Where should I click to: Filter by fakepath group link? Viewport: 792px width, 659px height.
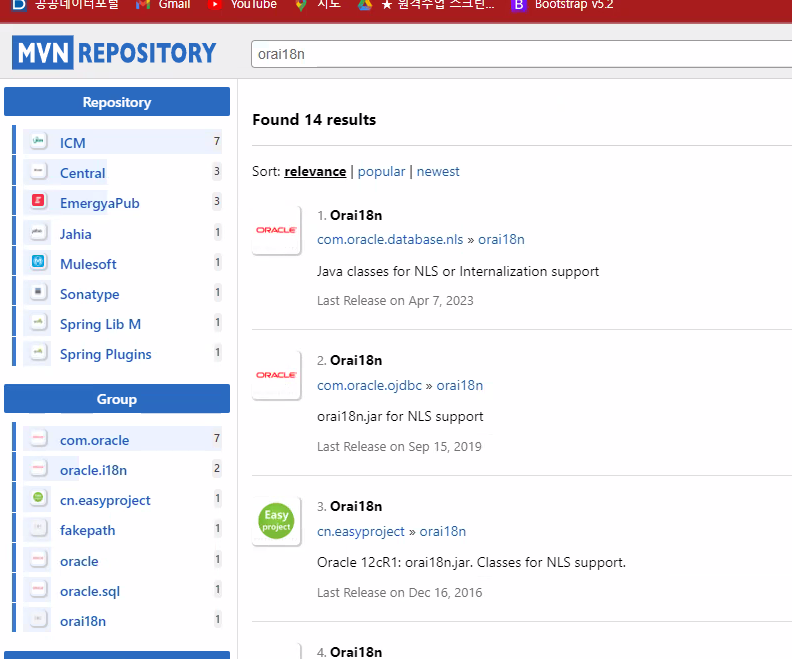(x=87, y=531)
